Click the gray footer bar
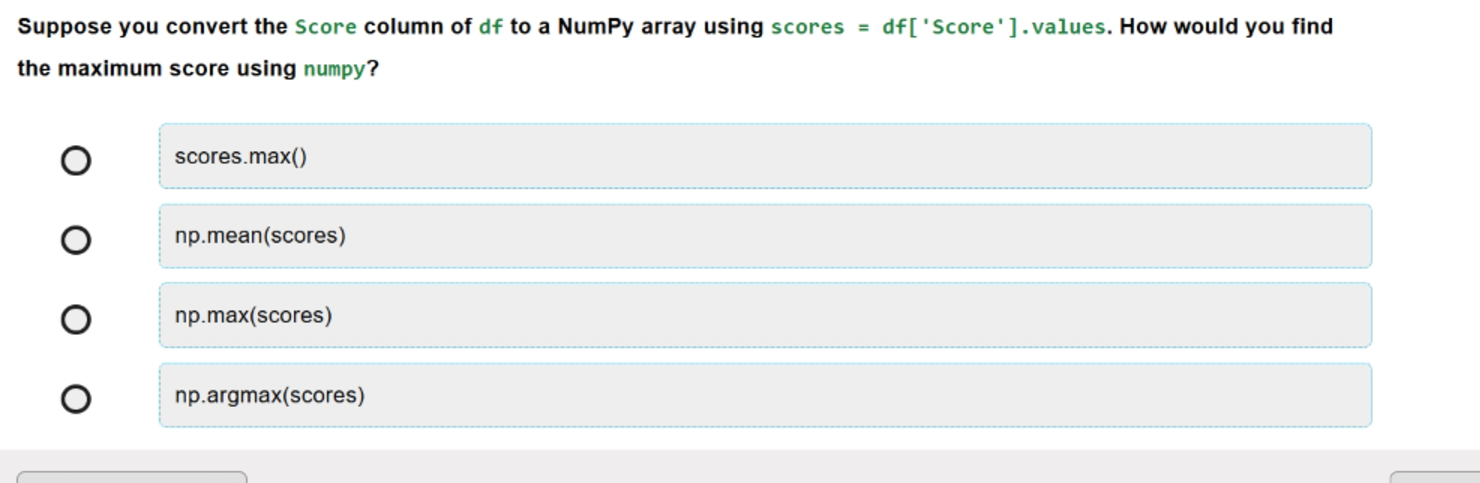Screen dimensions: 1480x483 pyautogui.click(x=740, y=466)
